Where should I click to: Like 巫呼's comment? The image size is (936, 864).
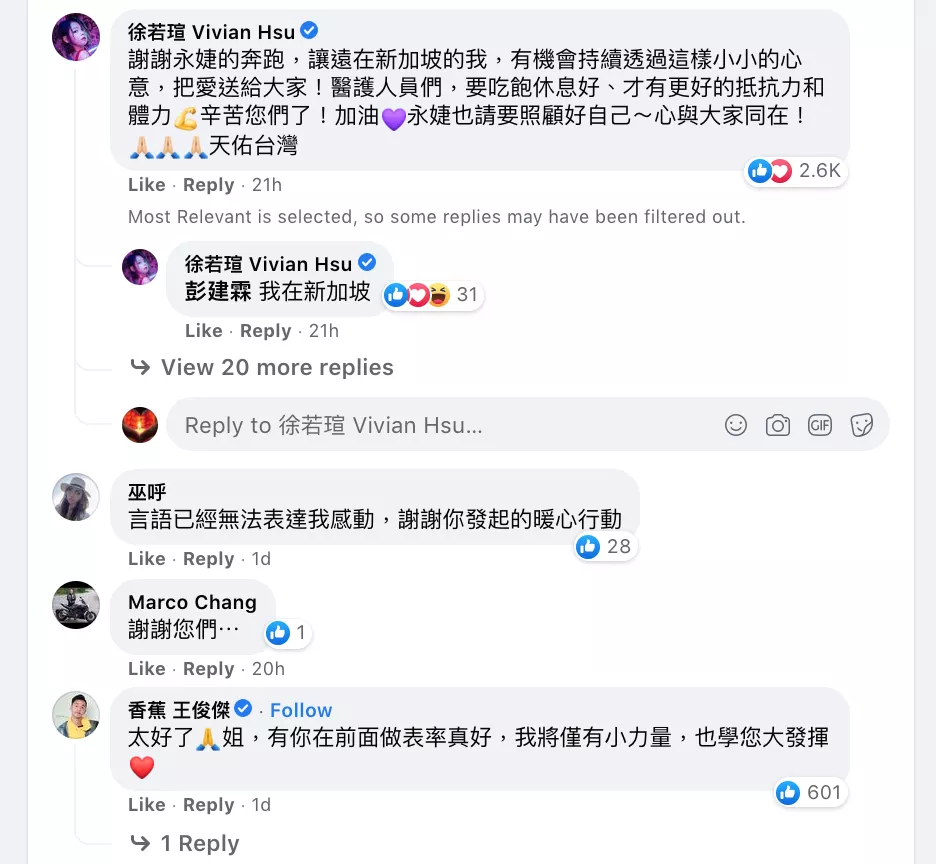(146, 558)
